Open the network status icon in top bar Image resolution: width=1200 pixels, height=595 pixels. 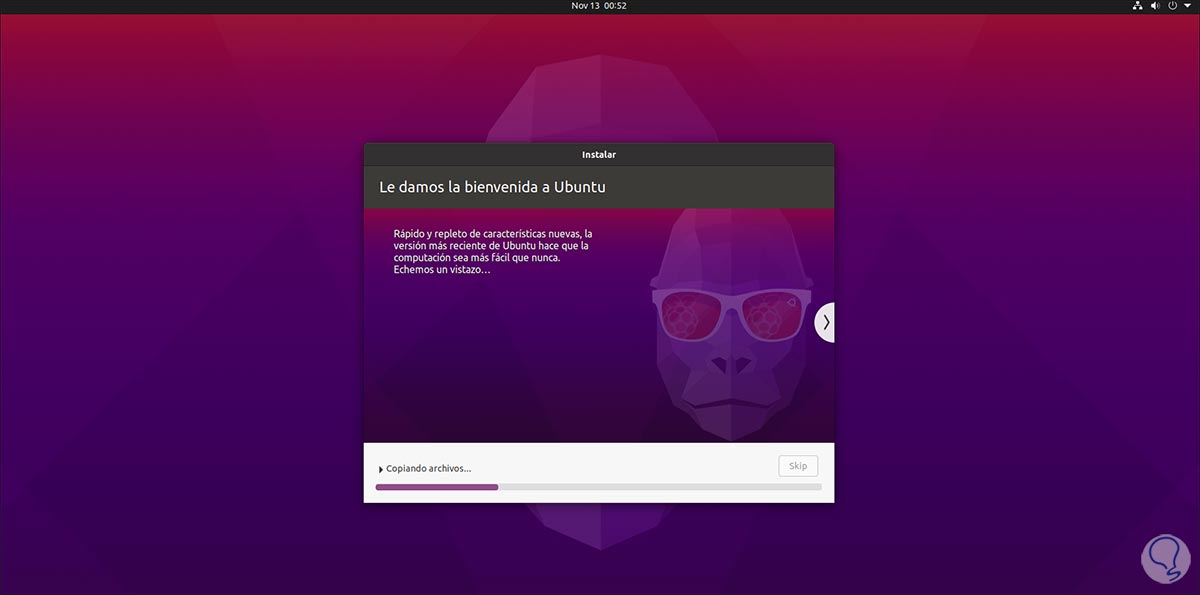[x=1138, y=6]
